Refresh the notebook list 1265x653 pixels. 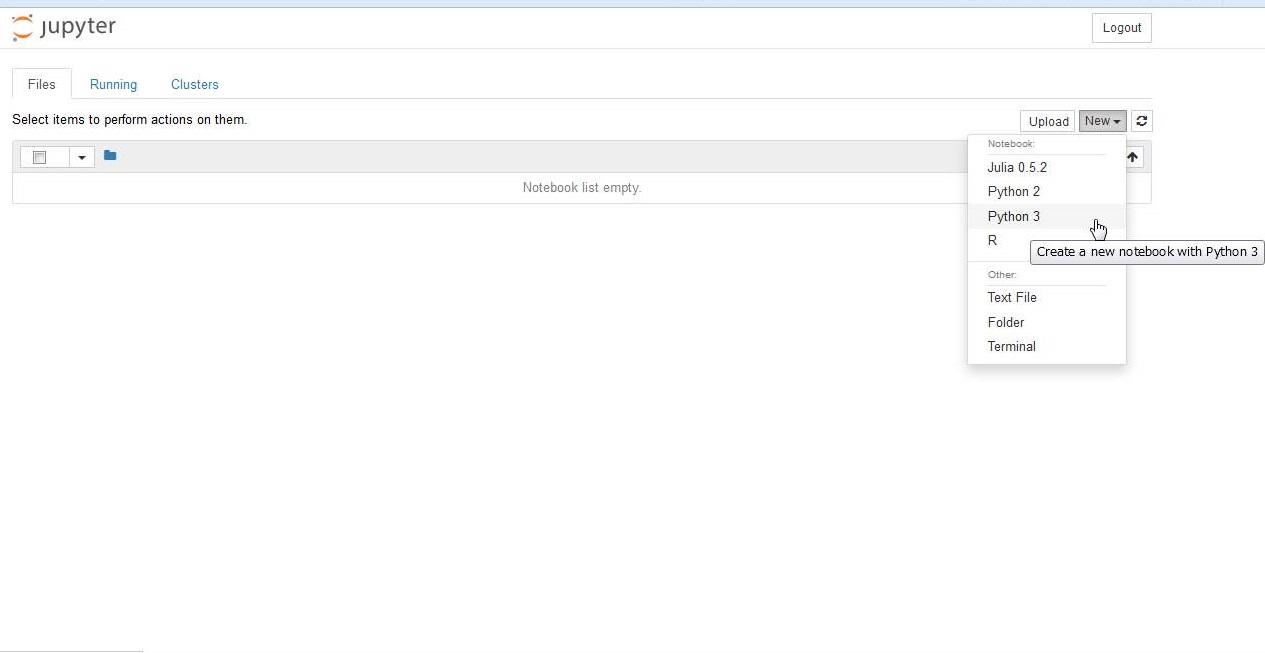[x=1142, y=121]
